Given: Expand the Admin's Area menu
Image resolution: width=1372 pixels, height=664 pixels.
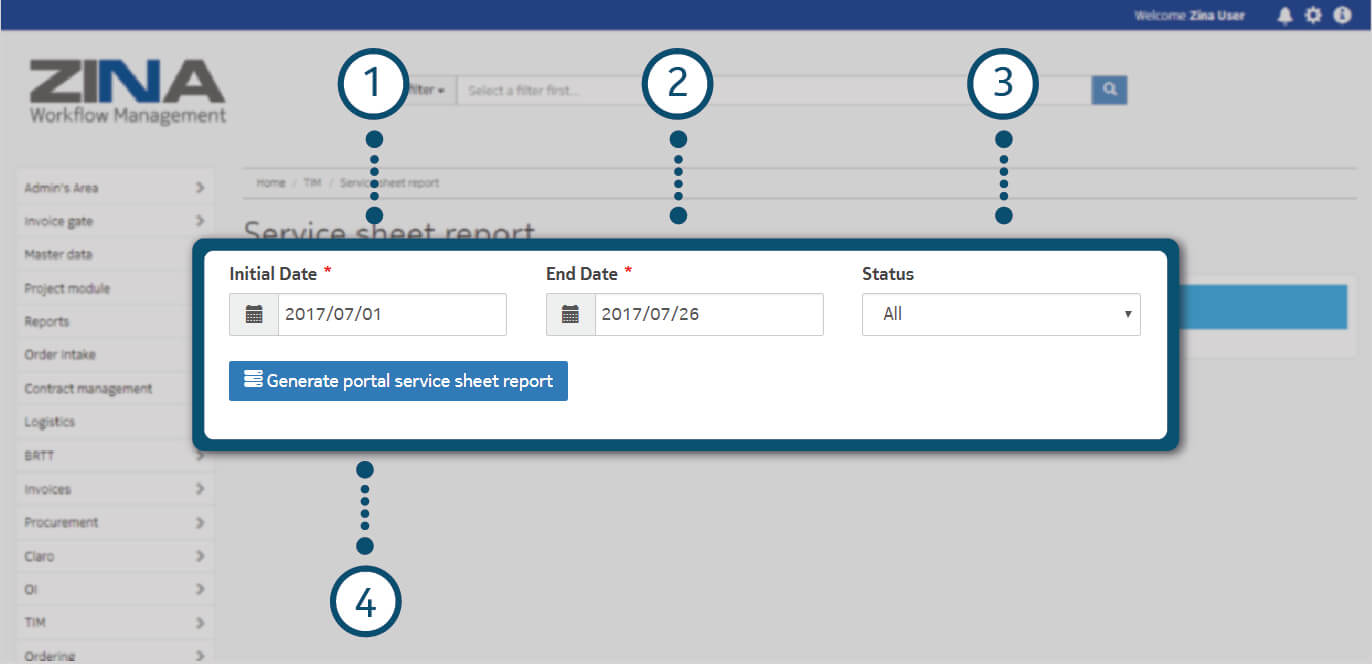Looking at the screenshot, I should click(x=114, y=188).
